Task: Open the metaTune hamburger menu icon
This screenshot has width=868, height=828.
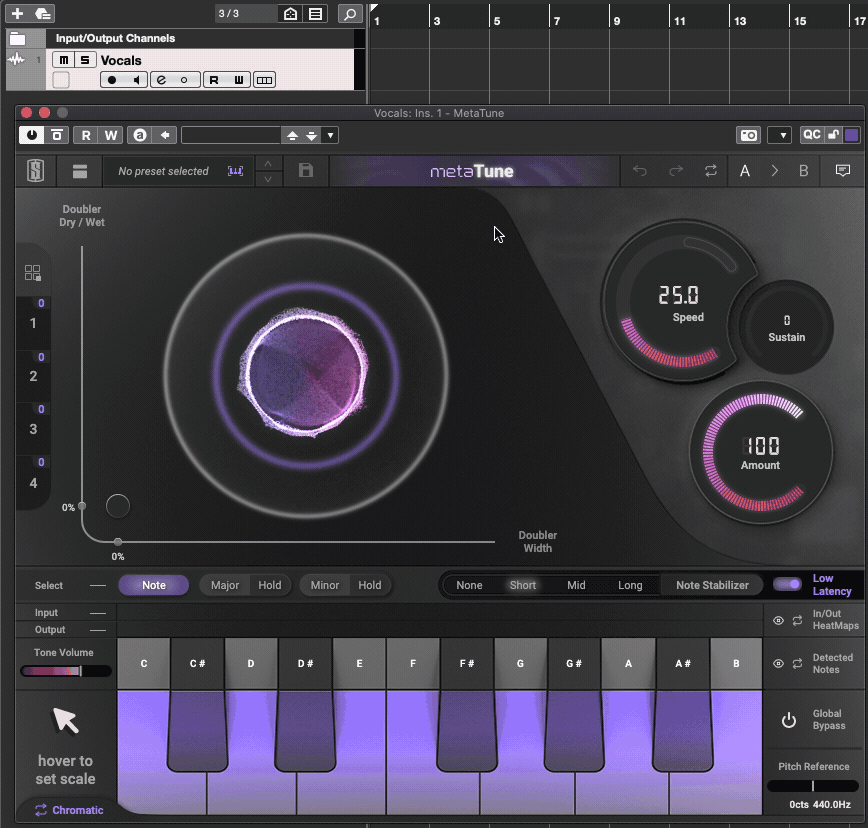Action: click(x=80, y=171)
